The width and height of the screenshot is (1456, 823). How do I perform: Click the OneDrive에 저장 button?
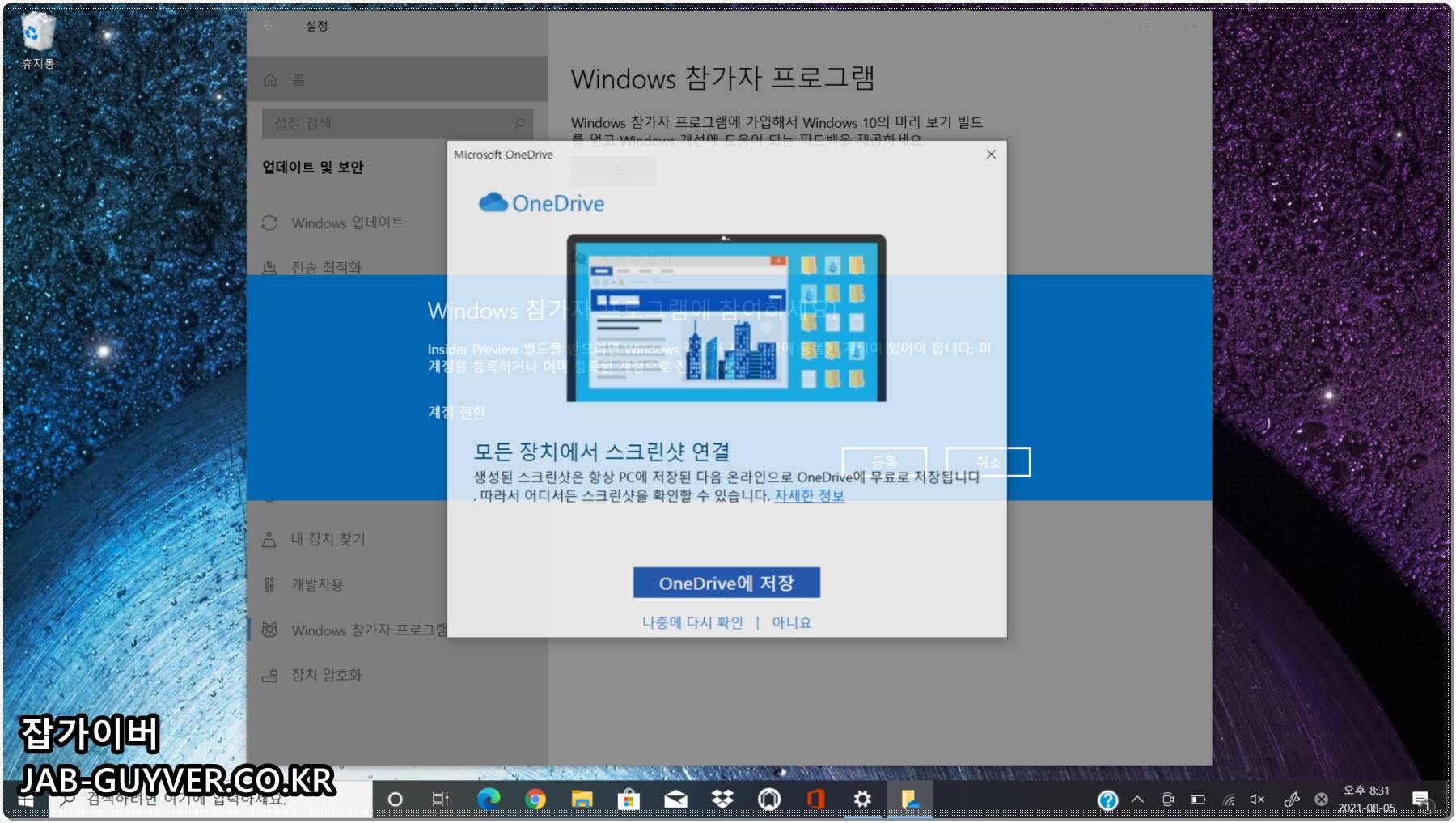click(x=726, y=583)
